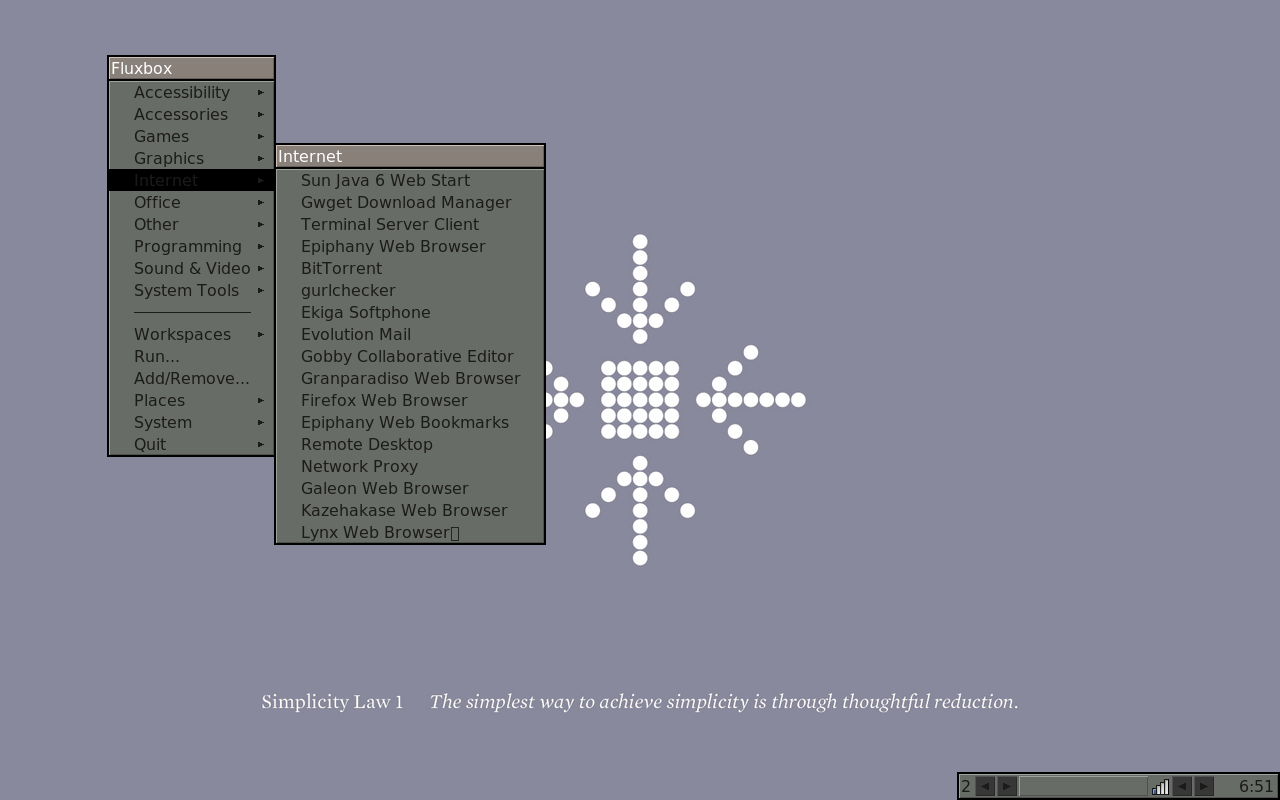Open the Other submenu
This screenshot has height=800, width=1280.
[191, 224]
